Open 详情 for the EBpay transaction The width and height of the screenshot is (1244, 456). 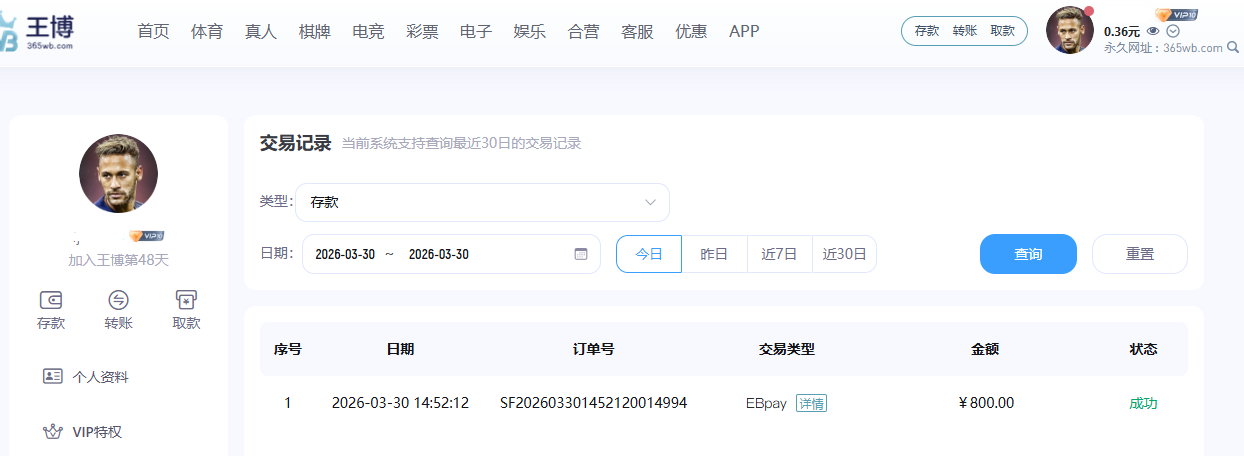click(x=811, y=404)
